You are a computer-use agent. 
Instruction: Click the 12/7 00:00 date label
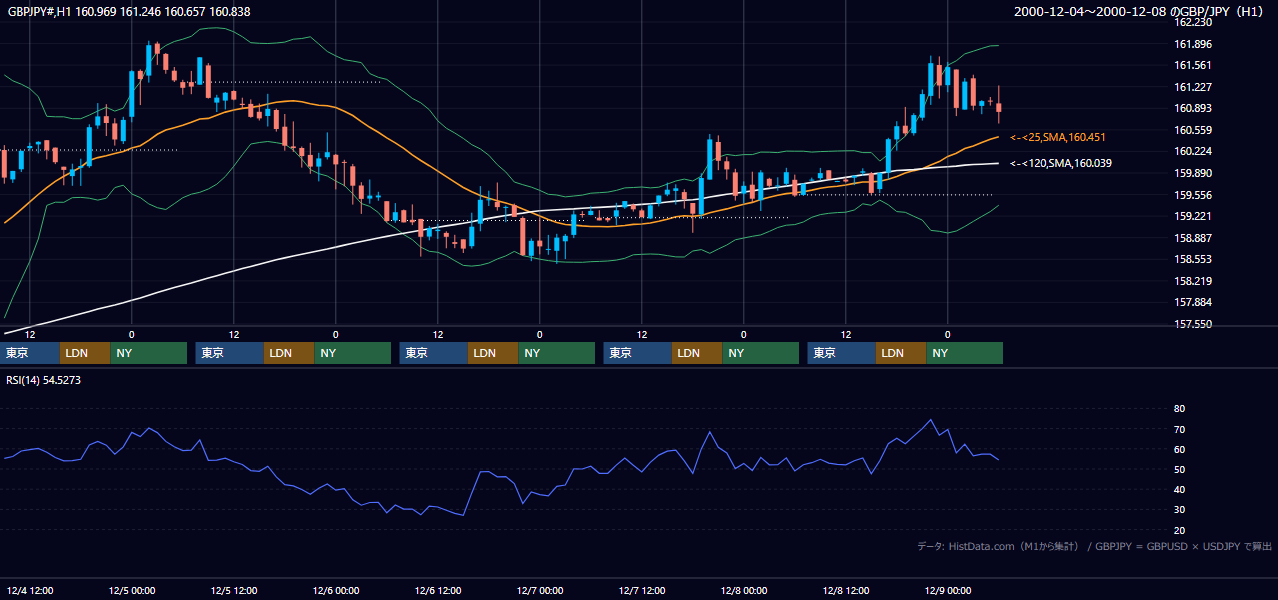(x=540, y=591)
